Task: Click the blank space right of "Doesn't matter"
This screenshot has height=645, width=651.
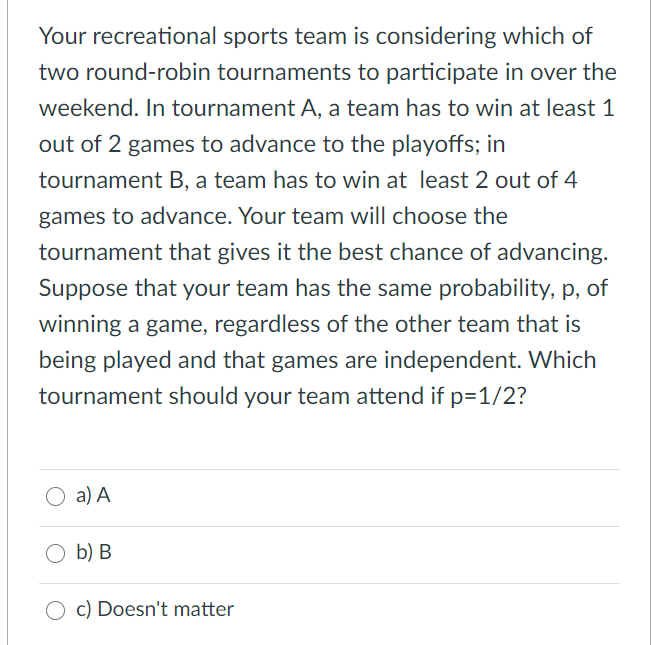Action: click(428, 612)
